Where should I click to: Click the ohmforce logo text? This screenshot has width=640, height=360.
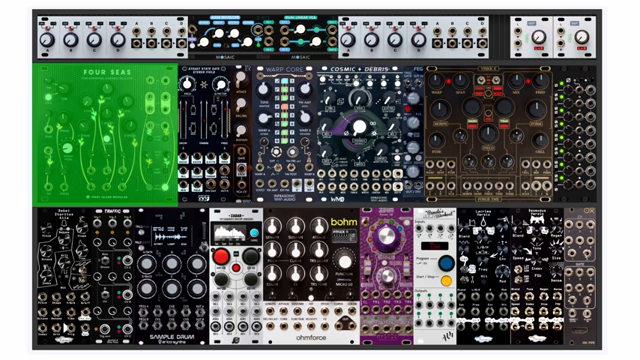(x=311, y=338)
